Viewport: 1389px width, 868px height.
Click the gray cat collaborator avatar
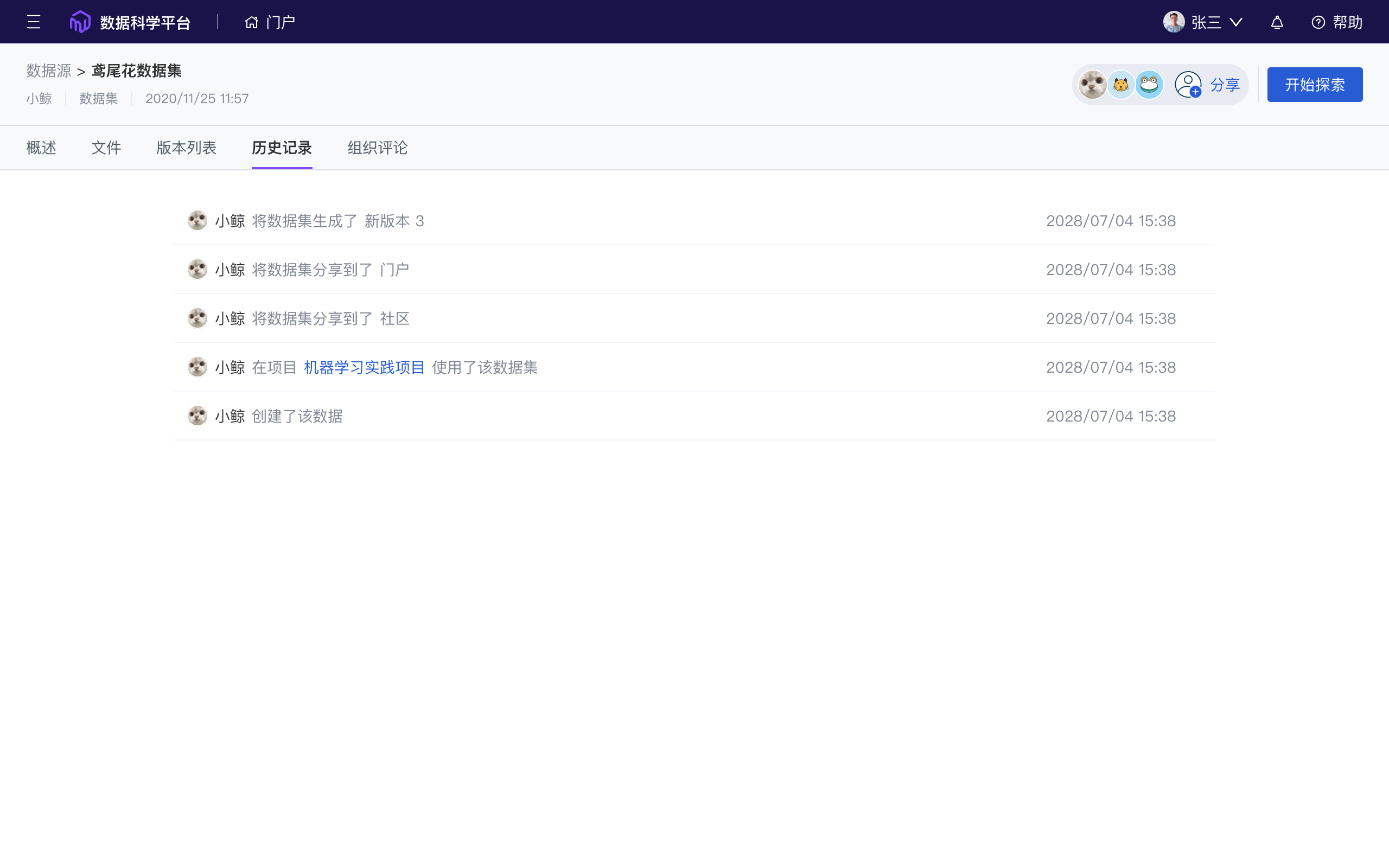(x=1092, y=85)
